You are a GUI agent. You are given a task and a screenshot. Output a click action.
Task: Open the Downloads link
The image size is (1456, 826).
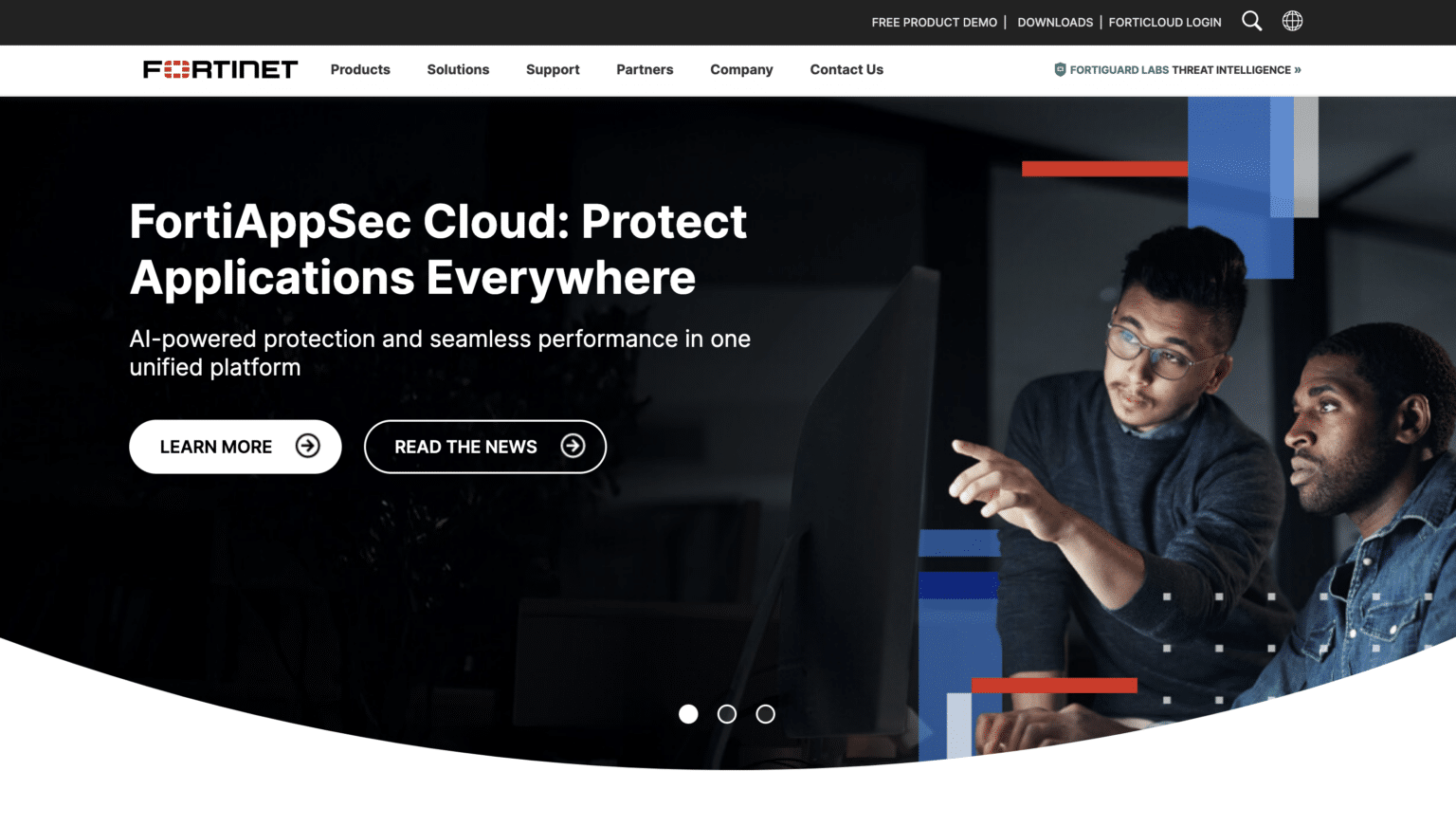point(1055,22)
